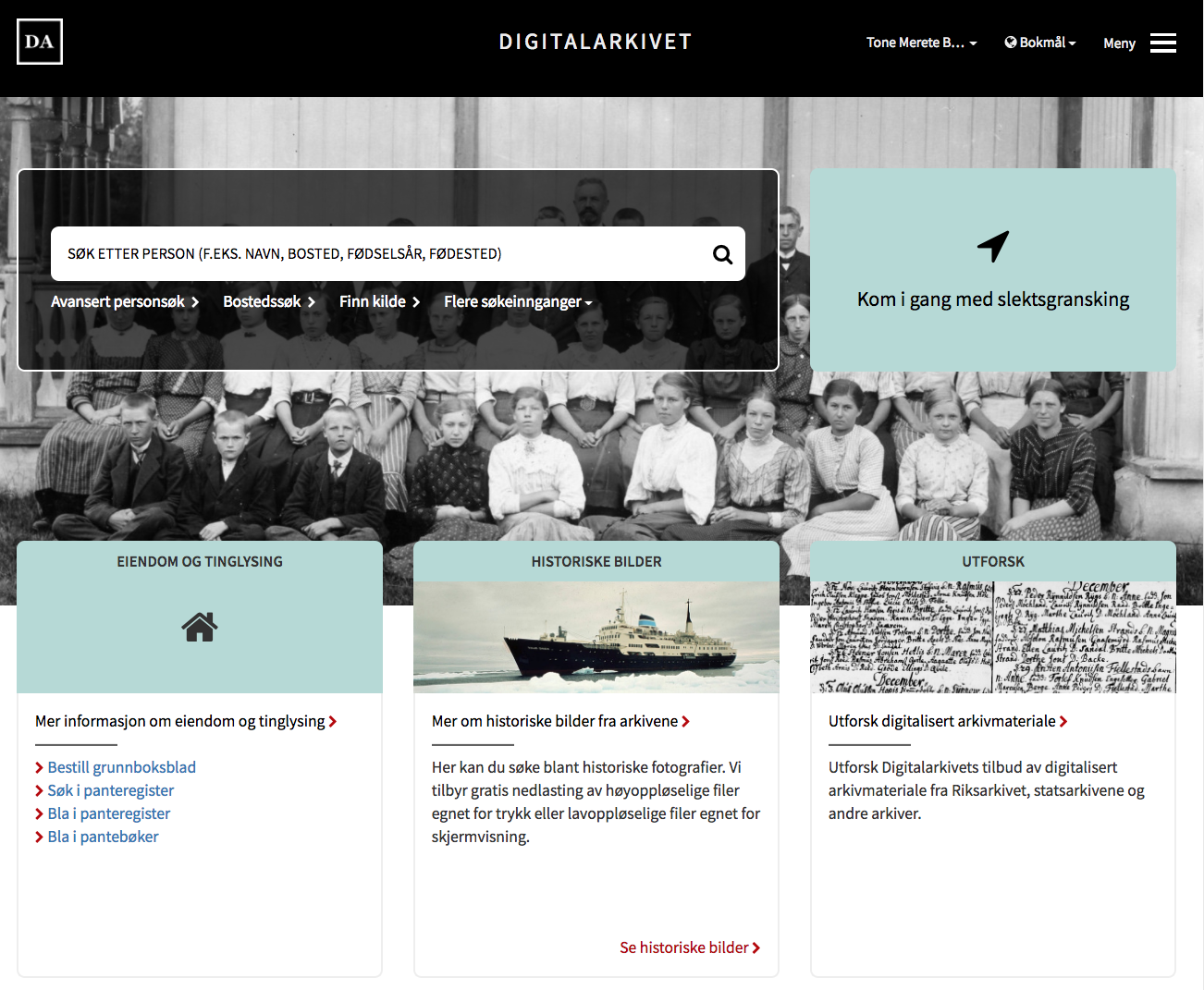Screen dimensions: 1204x990
Task: Click the globe icon beside Bokmål
Action: pos(1011,43)
